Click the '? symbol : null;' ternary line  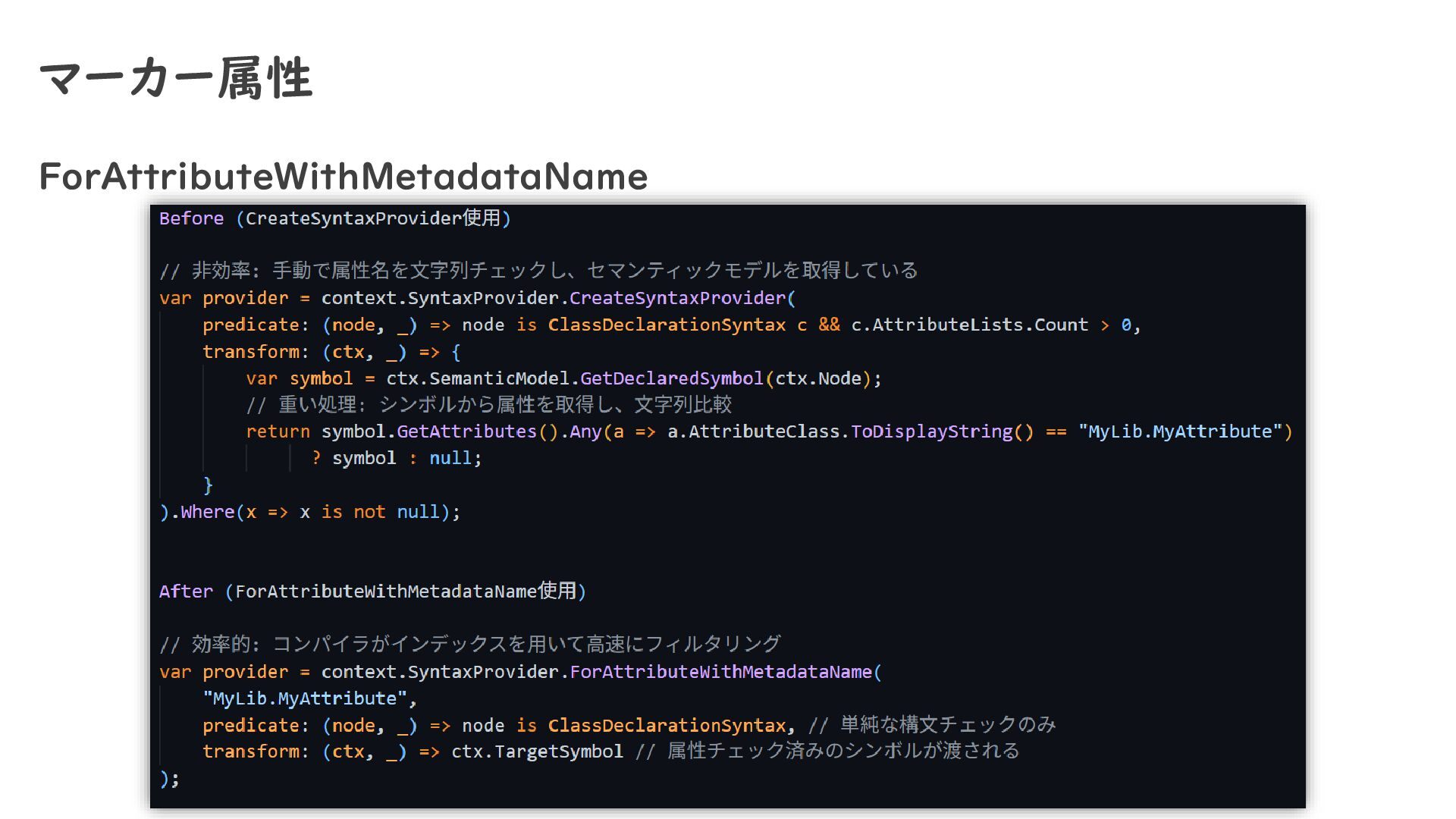pyautogui.click(x=396, y=458)
